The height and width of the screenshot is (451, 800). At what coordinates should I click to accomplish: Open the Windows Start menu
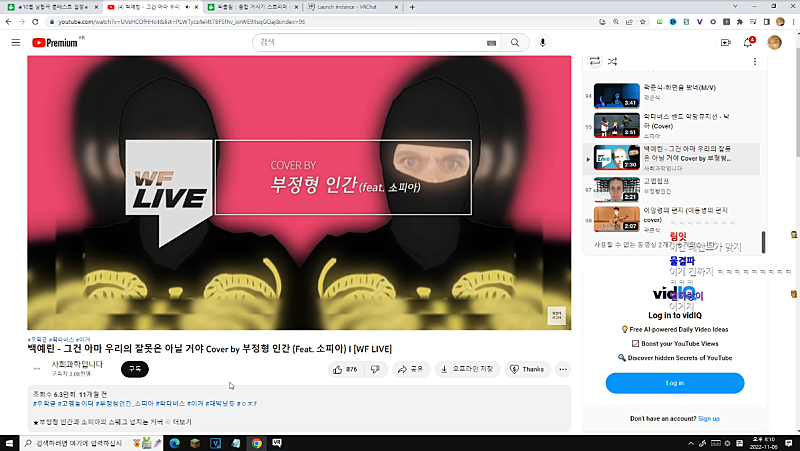(x=9, y=443)
